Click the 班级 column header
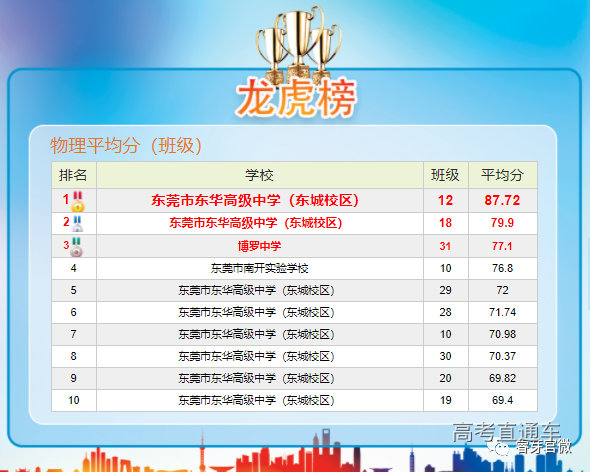 [445, 175]
